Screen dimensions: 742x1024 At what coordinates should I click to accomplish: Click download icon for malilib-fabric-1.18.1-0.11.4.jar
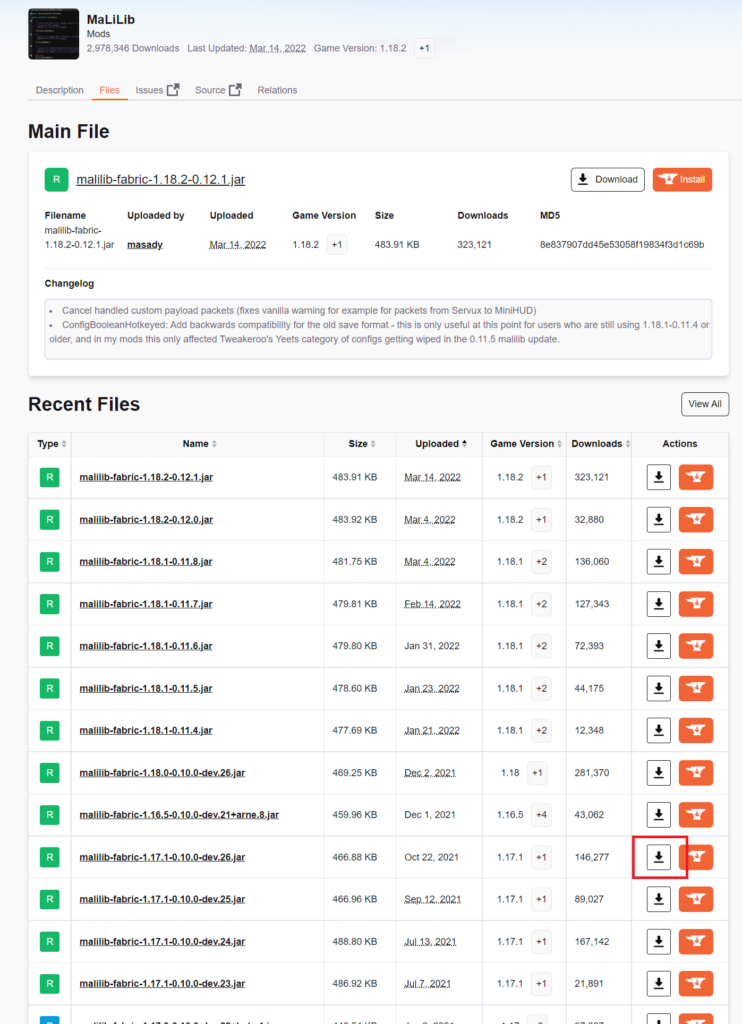[658, 730]
